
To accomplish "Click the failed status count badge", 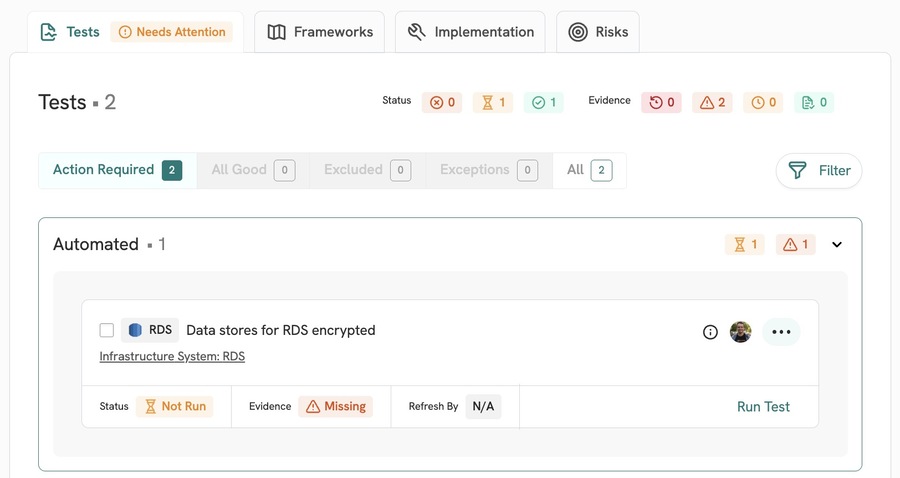I will point(442,103).
